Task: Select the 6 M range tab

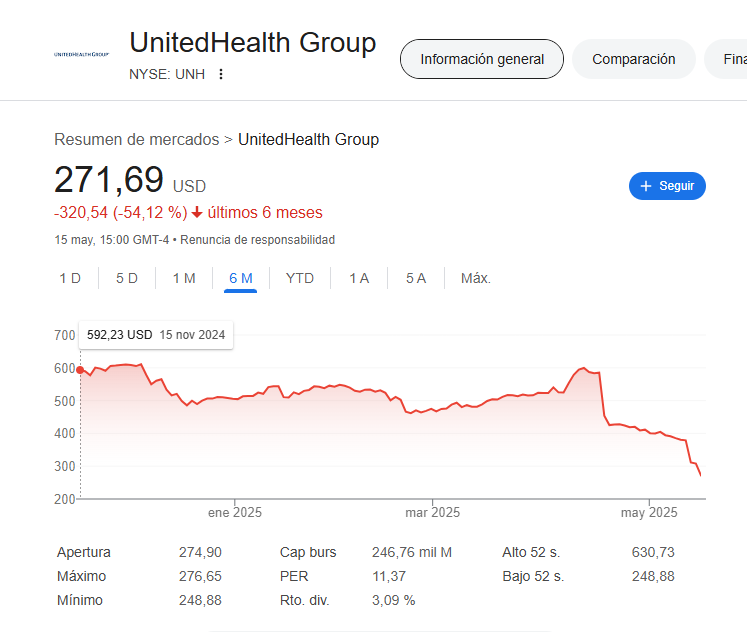Action: tap(241, 278)
